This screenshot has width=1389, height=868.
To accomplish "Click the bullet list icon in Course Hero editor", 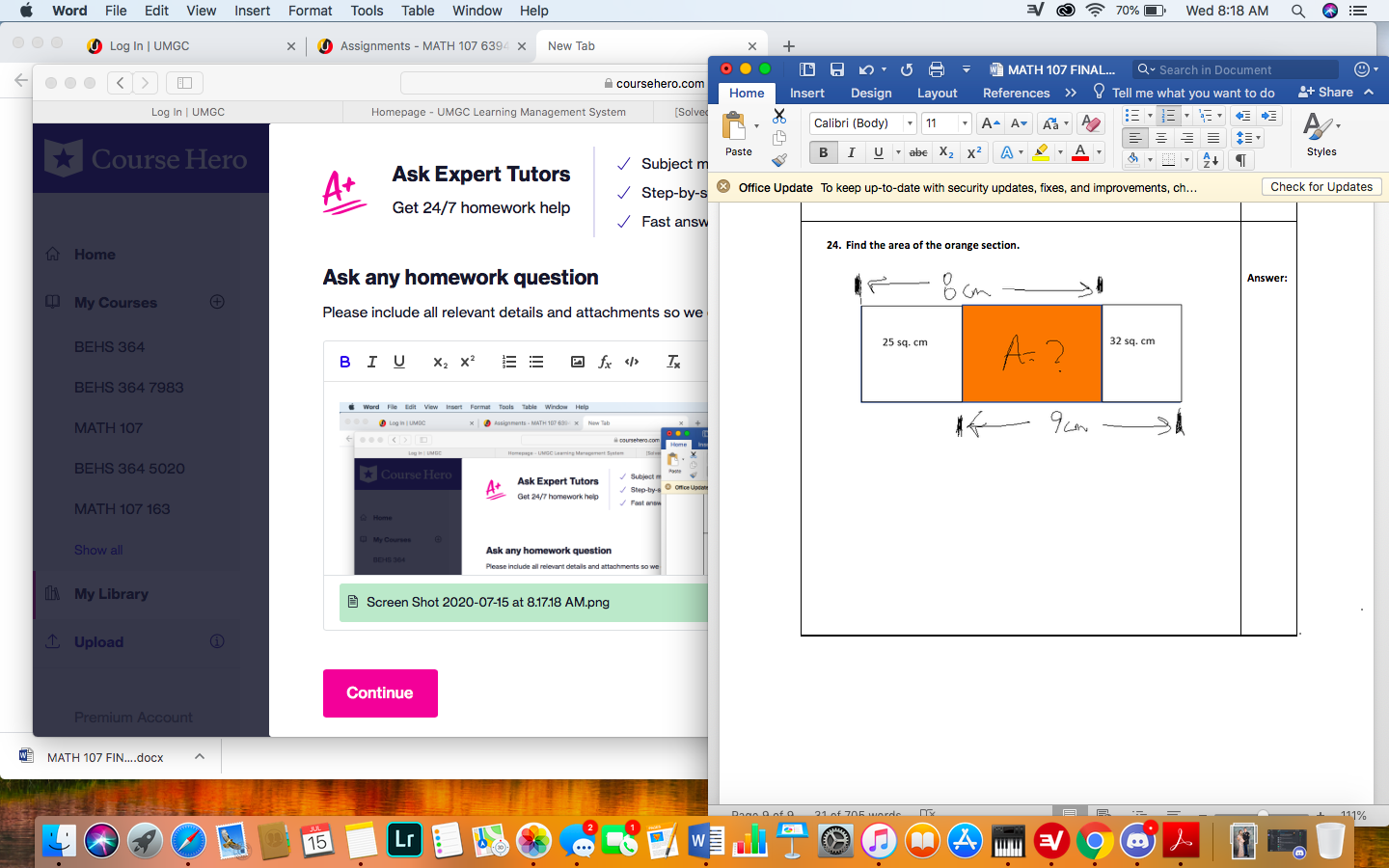I will [536, 362].
